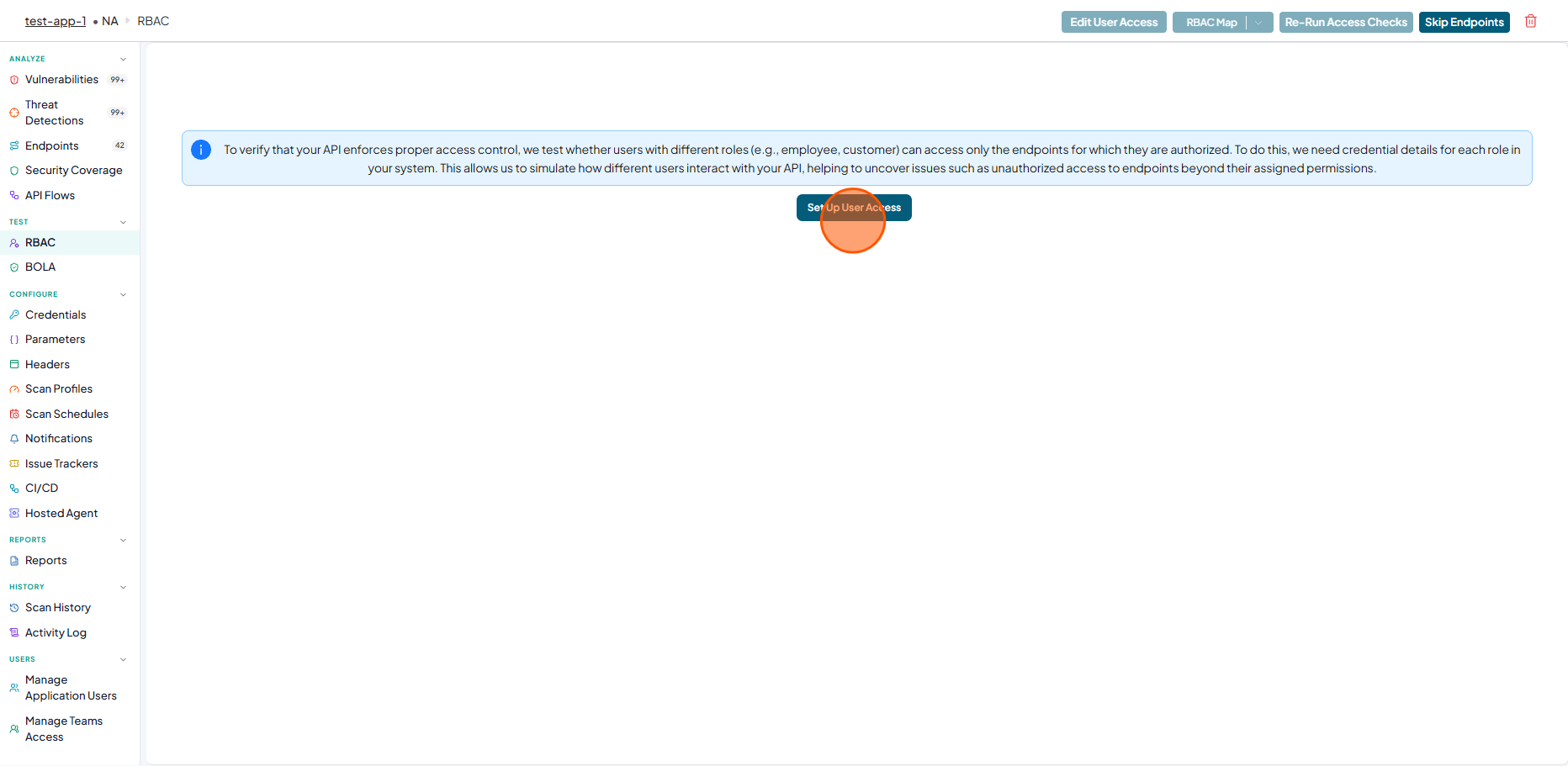Click the Edit User Access button

(1114, 23)
